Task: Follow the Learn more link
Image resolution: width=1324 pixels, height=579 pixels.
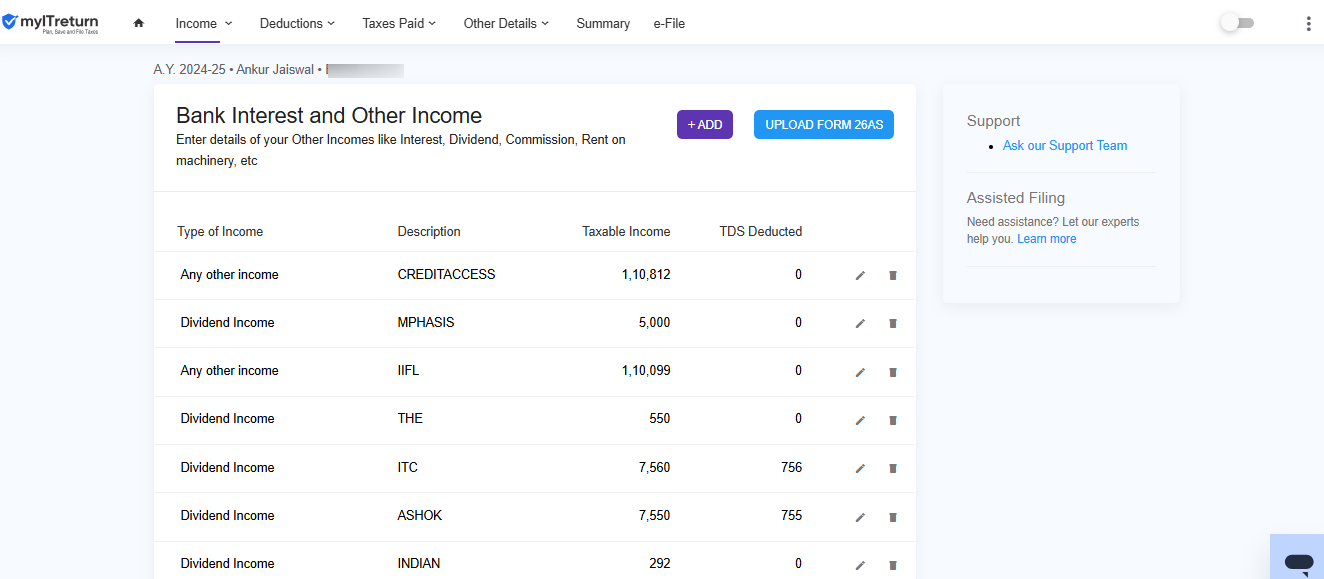Action: [1047, 239]
